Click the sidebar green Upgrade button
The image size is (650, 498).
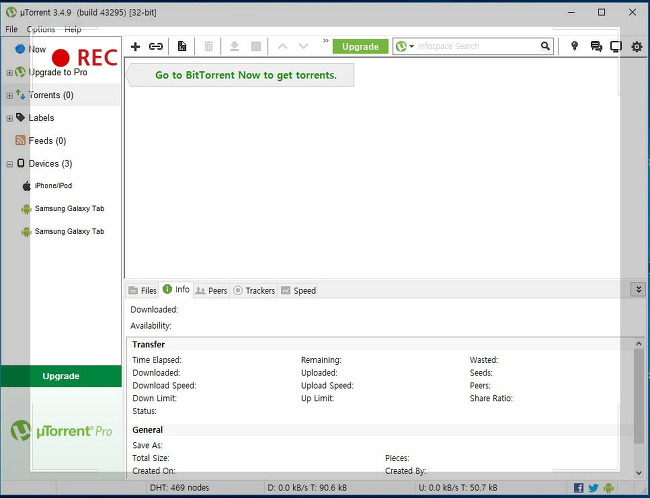(61, 376)
